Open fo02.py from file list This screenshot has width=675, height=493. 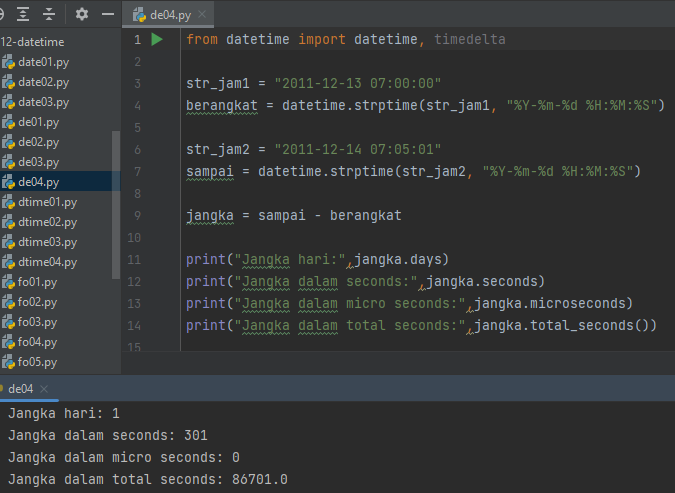pos(37,302)
